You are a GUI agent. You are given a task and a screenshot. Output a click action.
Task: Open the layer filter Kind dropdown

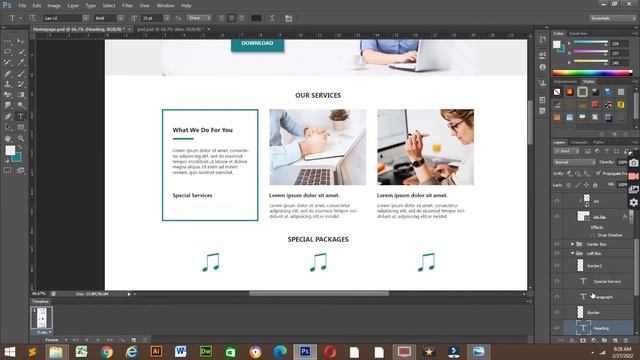click(x=567, y=151)
